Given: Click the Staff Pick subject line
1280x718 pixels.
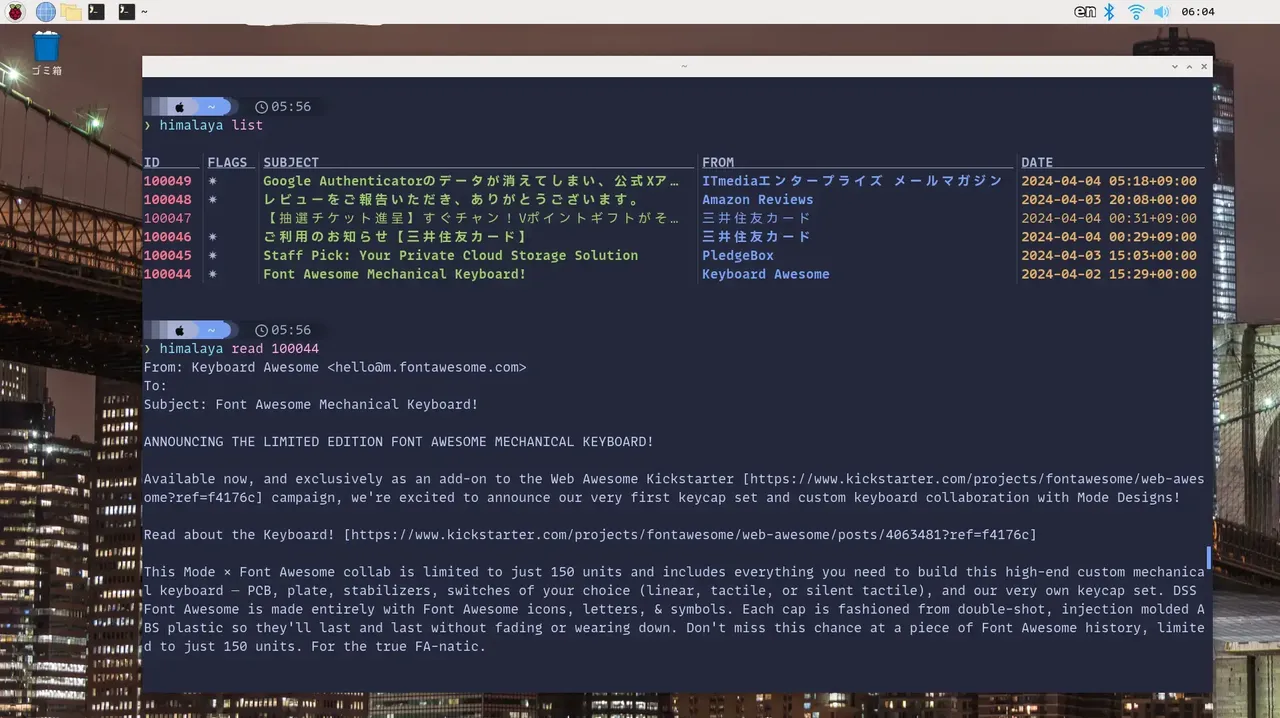Looking at the screenshot, I should tap(450, 256).
